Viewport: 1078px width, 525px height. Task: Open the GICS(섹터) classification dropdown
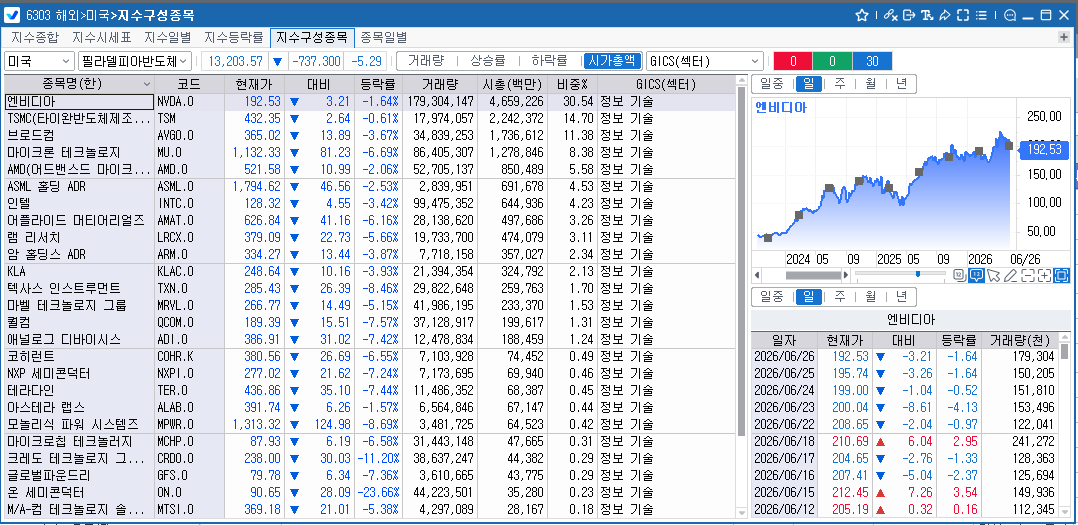(x=705, y=61)
